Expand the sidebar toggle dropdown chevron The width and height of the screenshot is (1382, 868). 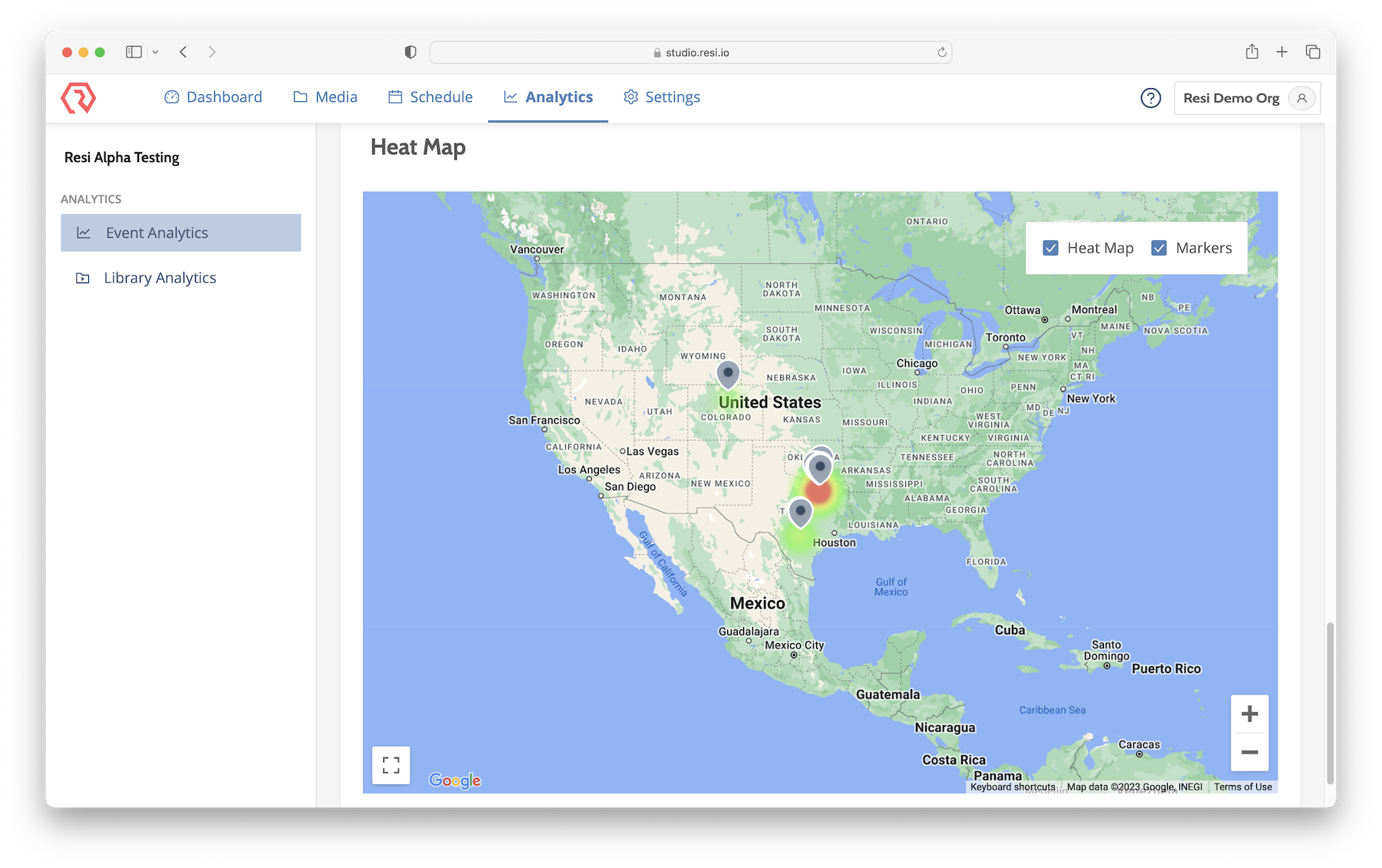pyautogui.click(x=155, y=52)
